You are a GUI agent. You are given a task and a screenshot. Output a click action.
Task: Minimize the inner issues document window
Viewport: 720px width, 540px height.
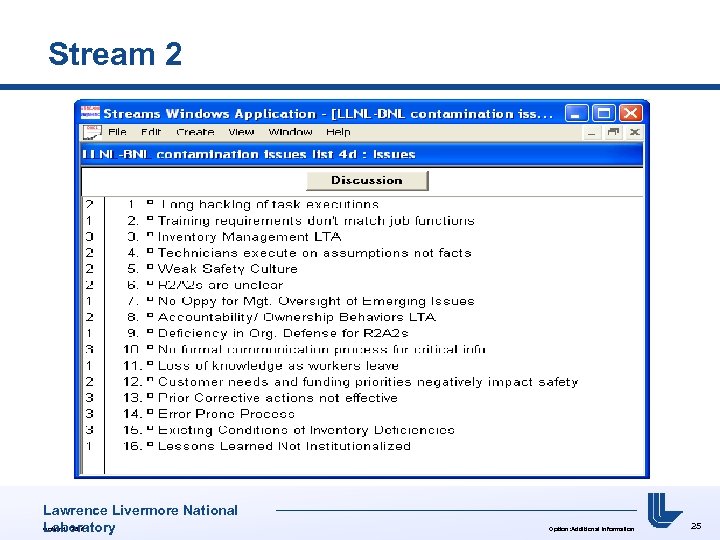tap(591, 133)
